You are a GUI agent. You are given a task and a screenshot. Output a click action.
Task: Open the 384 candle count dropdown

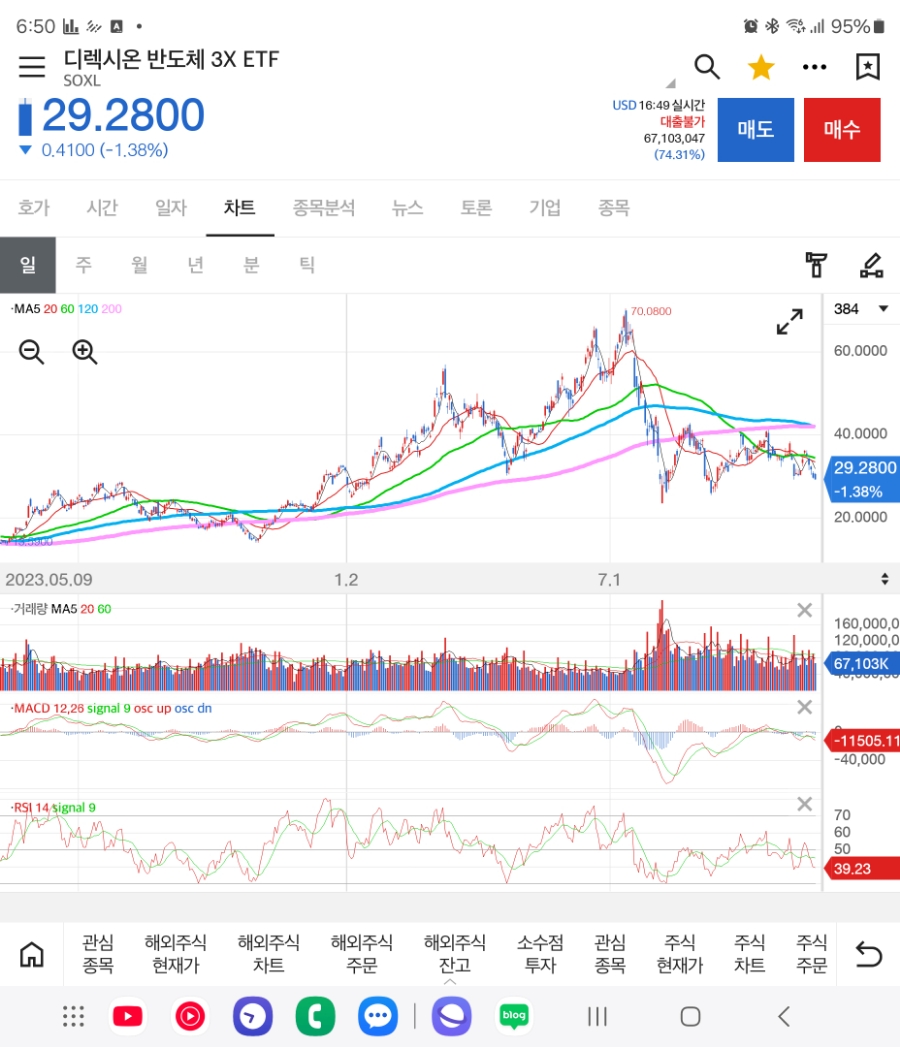coord(861,309)
